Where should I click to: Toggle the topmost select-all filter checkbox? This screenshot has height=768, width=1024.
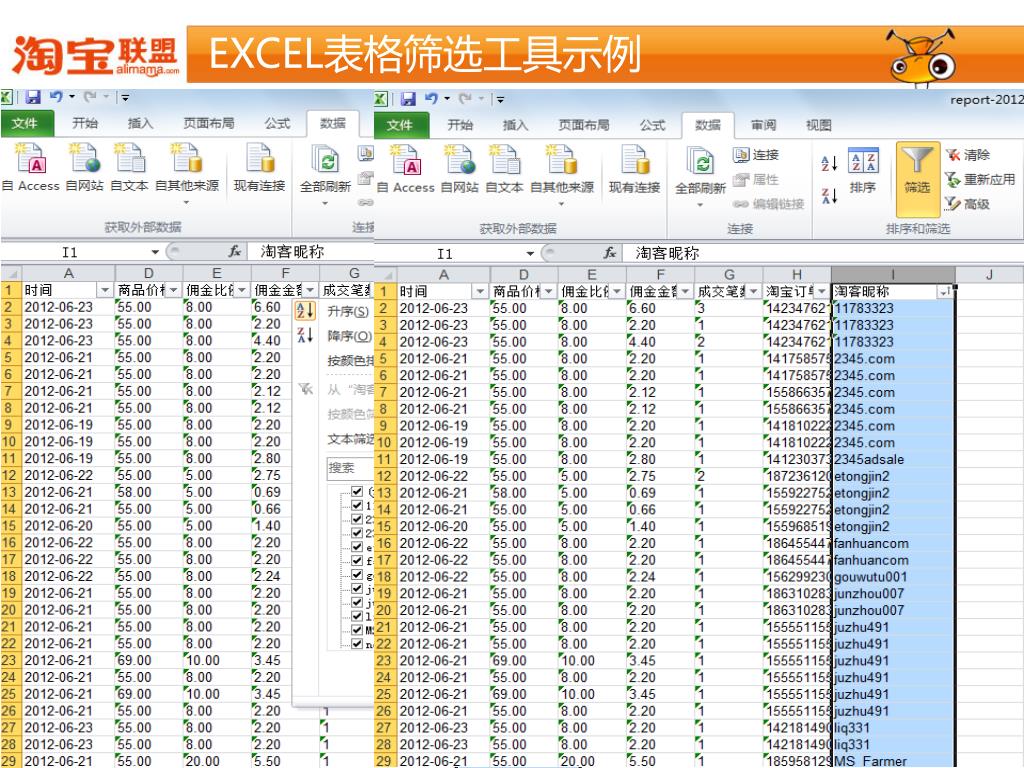(x=357, y=491)
